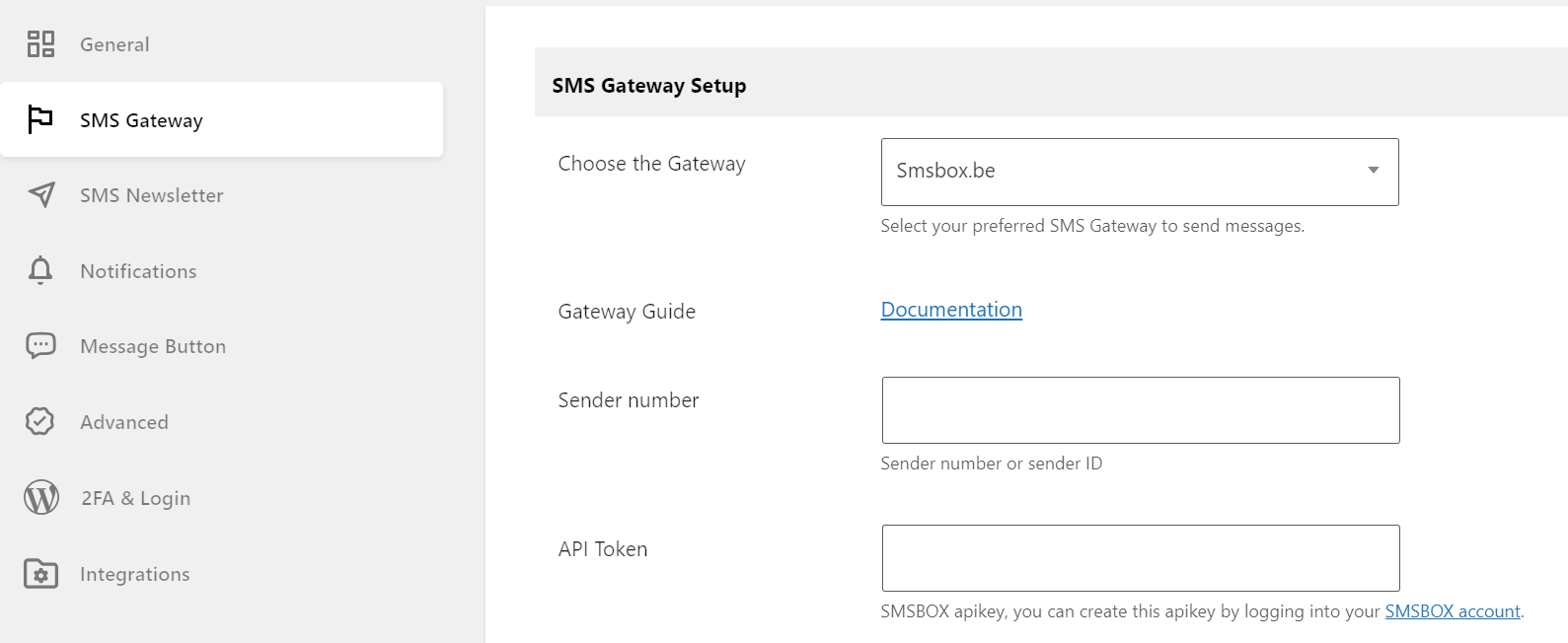Click the SMS Newsletter paper plane icon
This screenshot has width=1568, height=643.
[x=41, y=194]
